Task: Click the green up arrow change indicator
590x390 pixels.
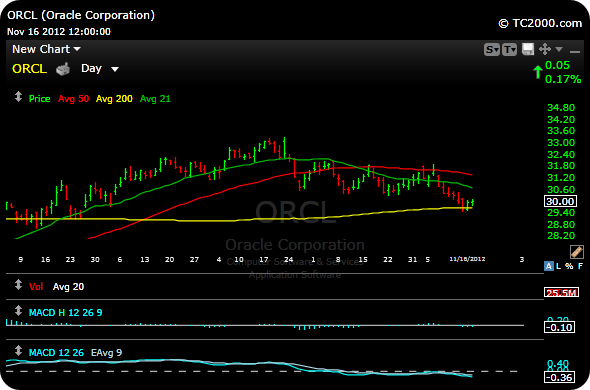Action: [538, 72]
